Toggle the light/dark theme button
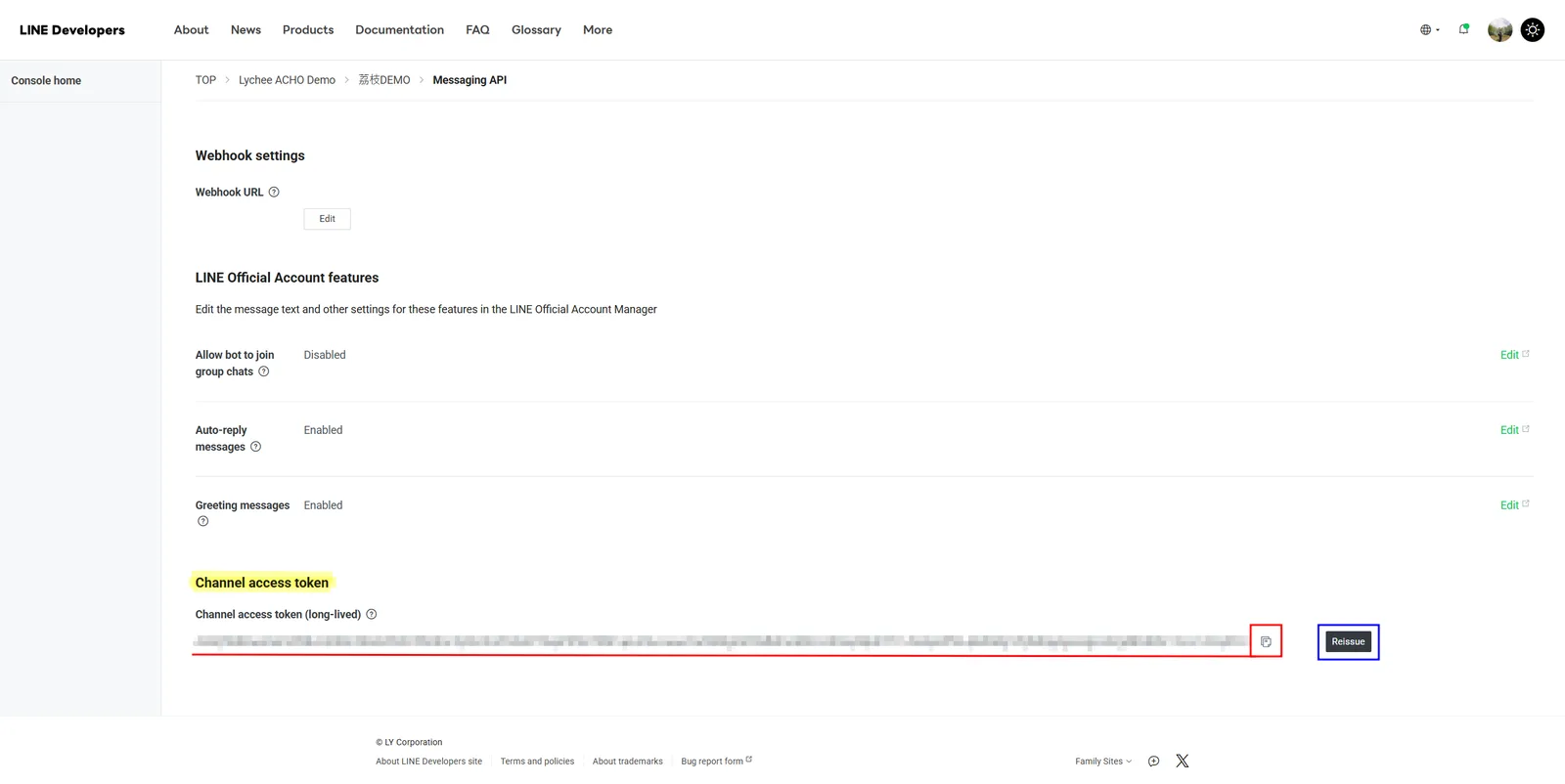 coord(1533,30)
